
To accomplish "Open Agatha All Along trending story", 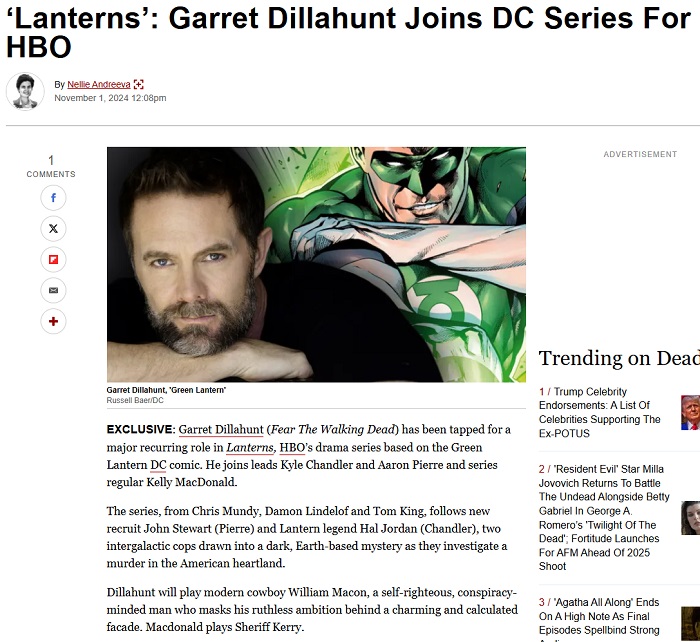I will tap(599, 619).
